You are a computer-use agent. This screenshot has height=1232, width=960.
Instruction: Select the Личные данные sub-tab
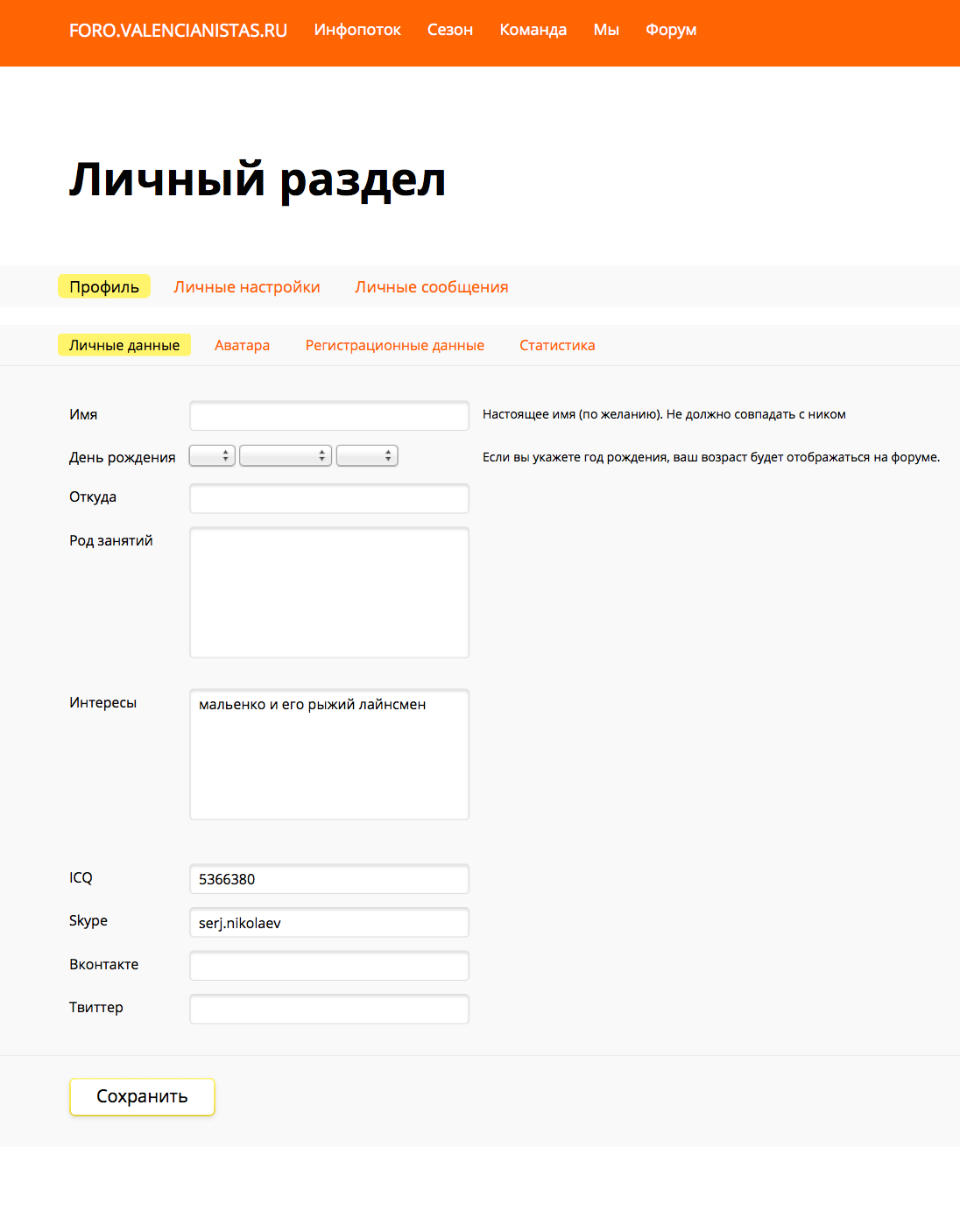124,345
